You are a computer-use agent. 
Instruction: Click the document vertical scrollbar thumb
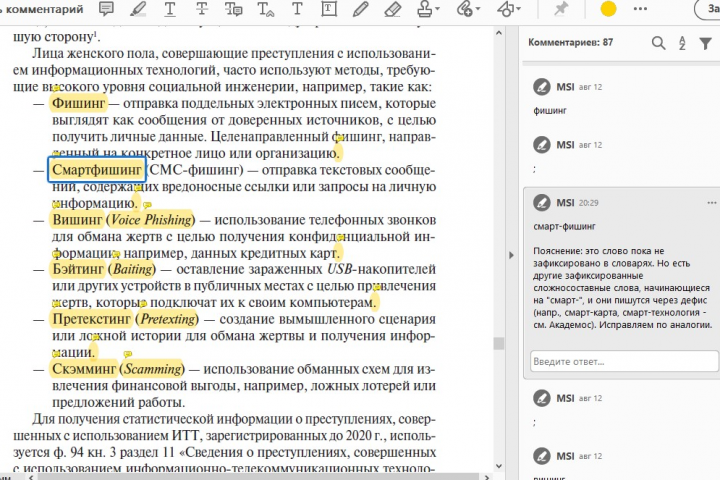pyautogui.click(x=499, y=343)
